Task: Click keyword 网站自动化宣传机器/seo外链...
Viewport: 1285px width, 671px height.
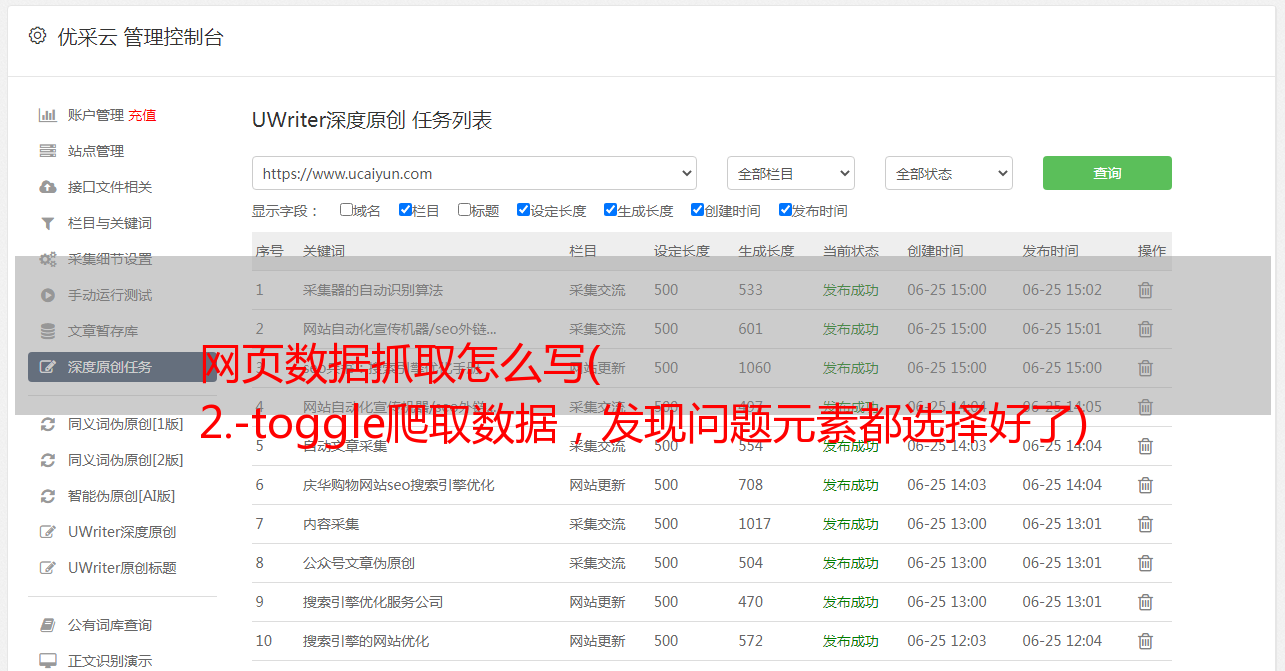Action: [400, 329]
